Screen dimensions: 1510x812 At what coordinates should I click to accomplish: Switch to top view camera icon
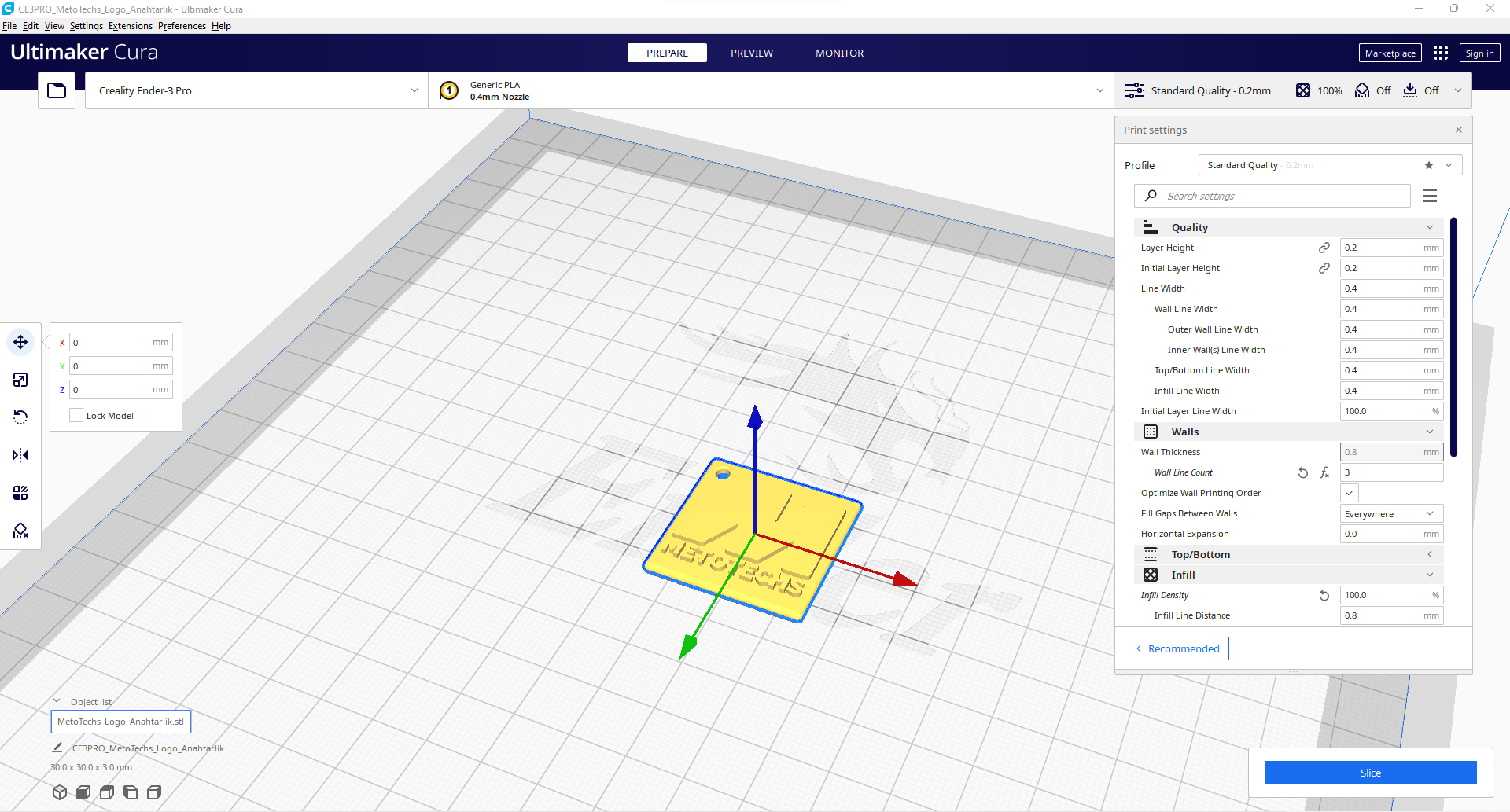pos(107,792)
